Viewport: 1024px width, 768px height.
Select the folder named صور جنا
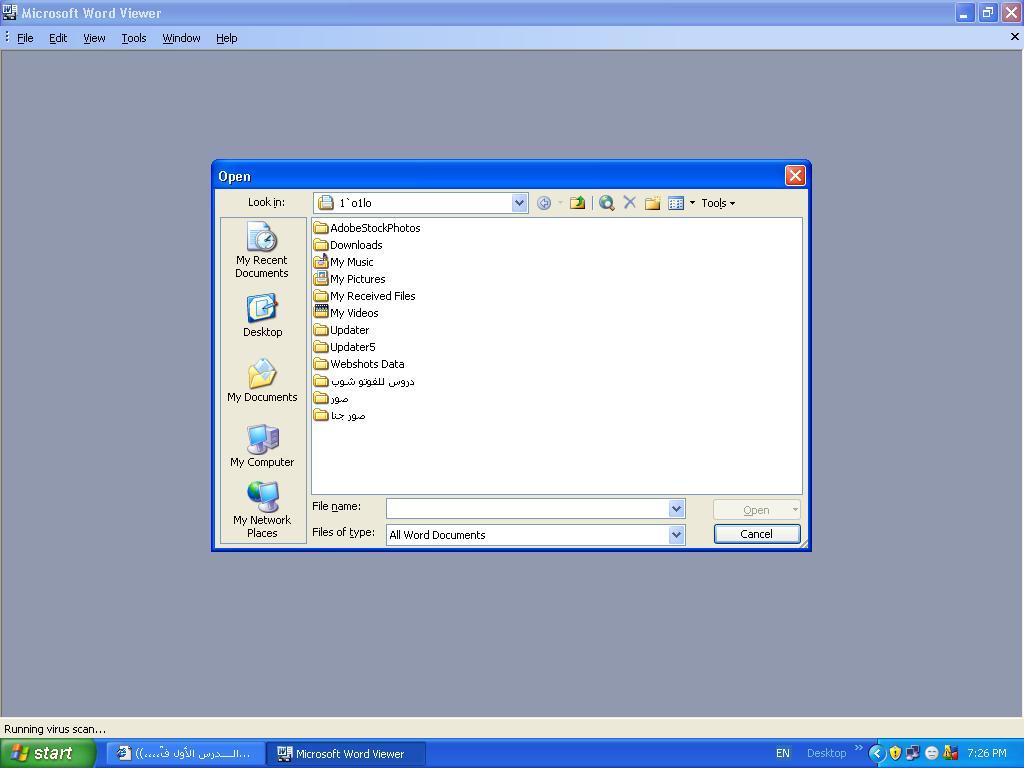coord(340,415)
